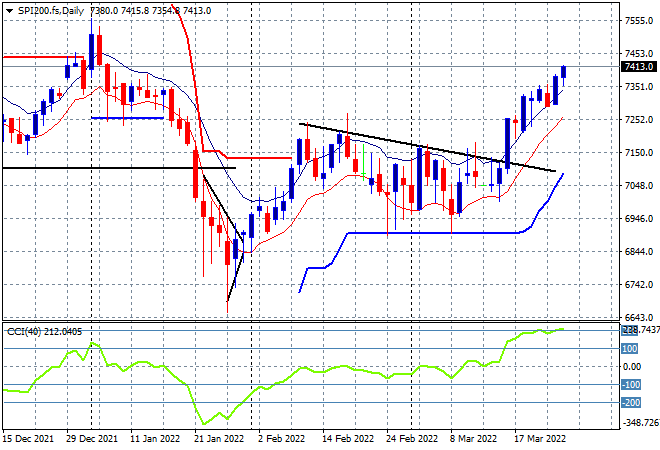Click the 7453.0 price axis label
Viewport: 660px width, 450px height.
coord(639,53)
